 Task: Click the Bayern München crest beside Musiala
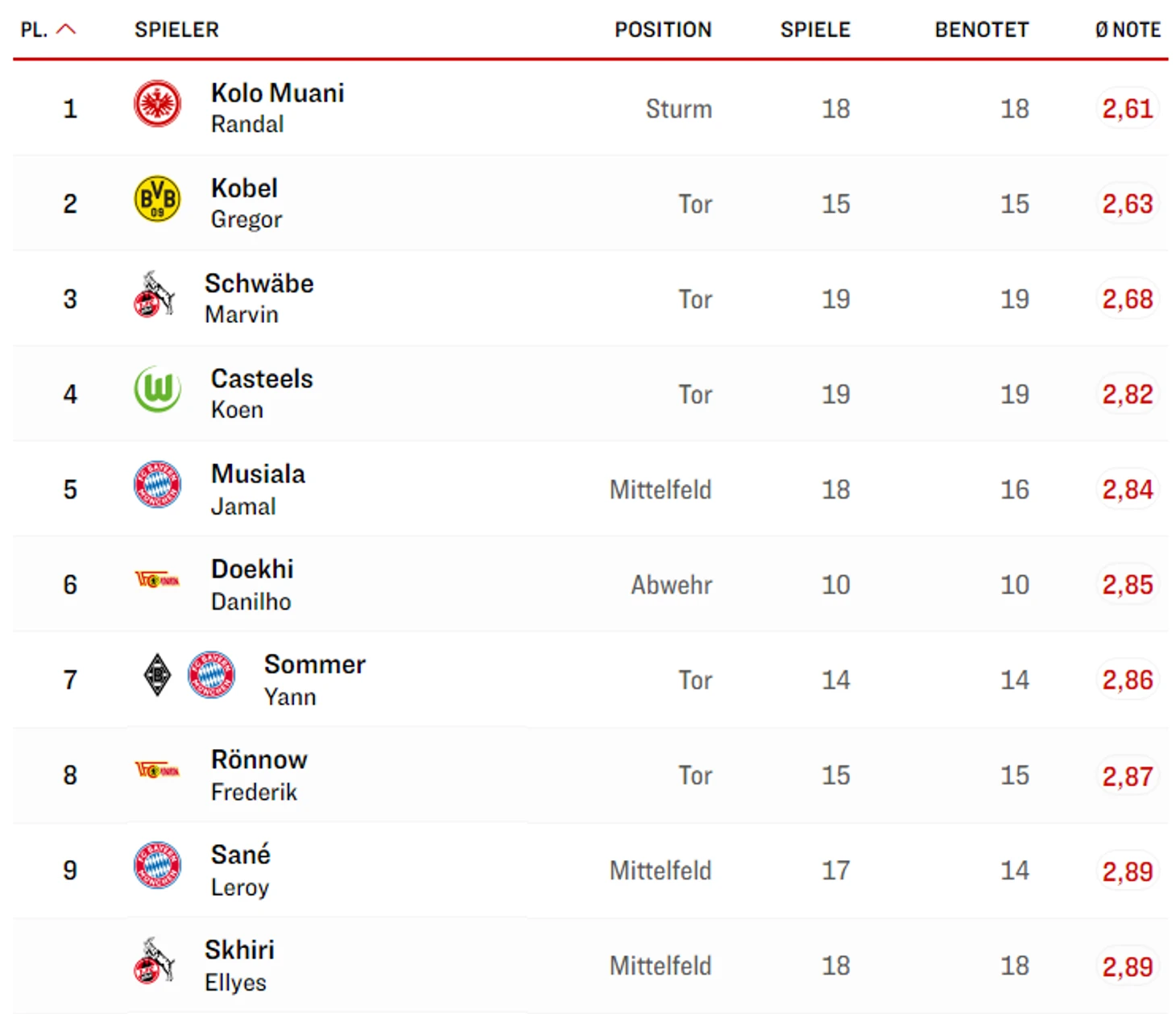point(157,484)
